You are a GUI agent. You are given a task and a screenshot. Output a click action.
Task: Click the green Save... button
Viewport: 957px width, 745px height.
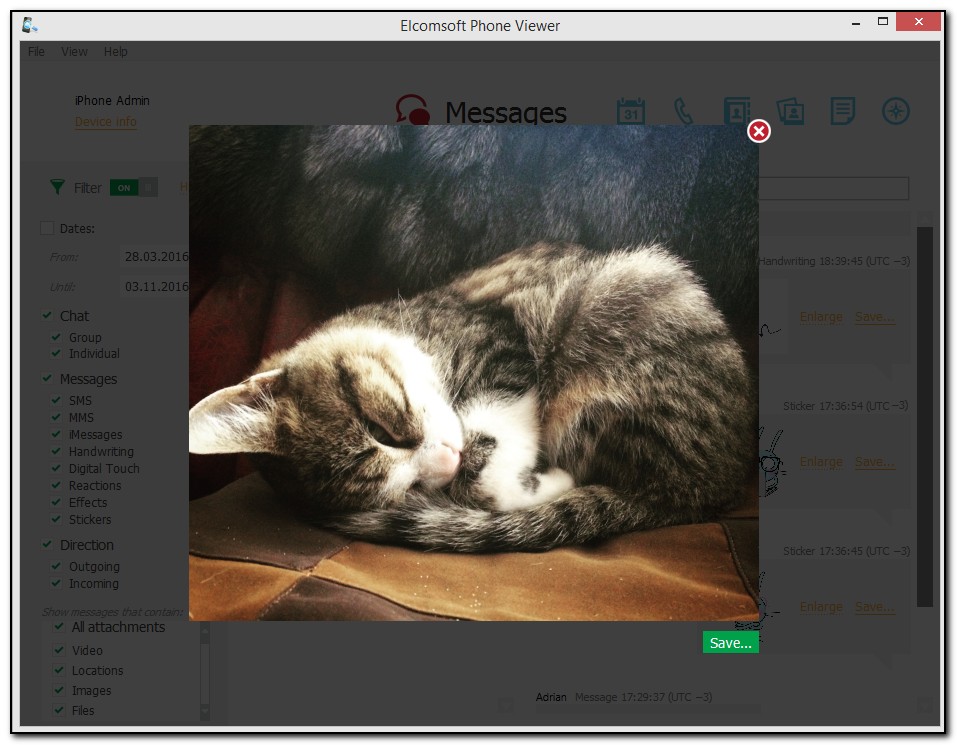730,643
